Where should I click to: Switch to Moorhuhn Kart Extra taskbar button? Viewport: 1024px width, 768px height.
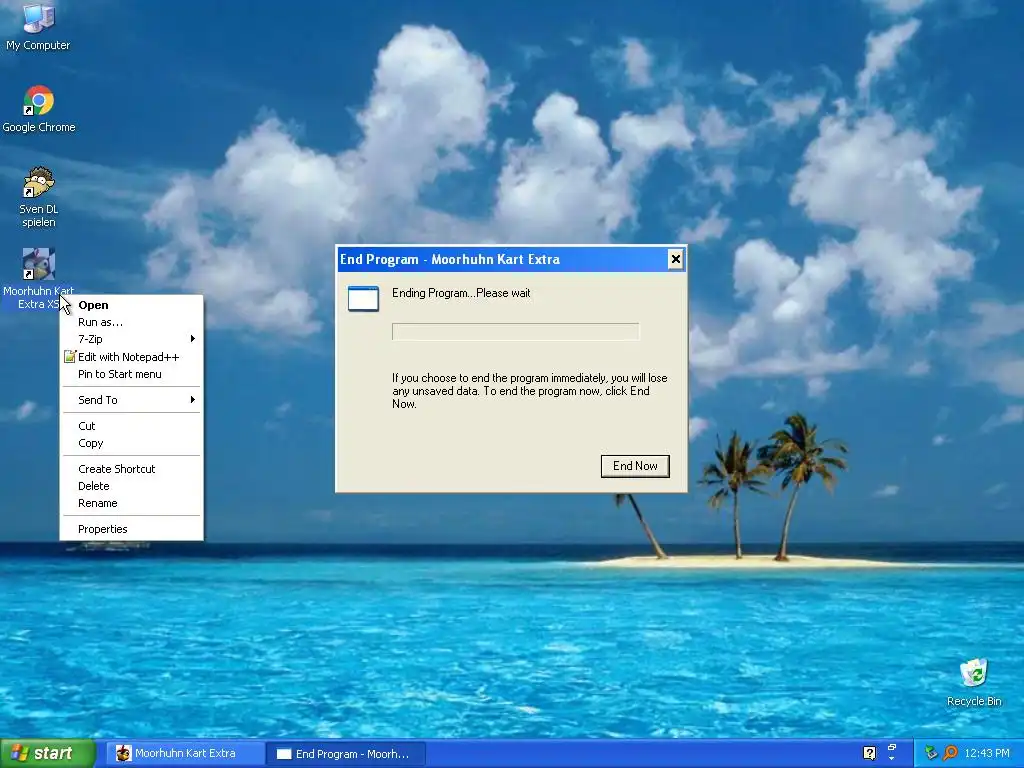(186, 754)
